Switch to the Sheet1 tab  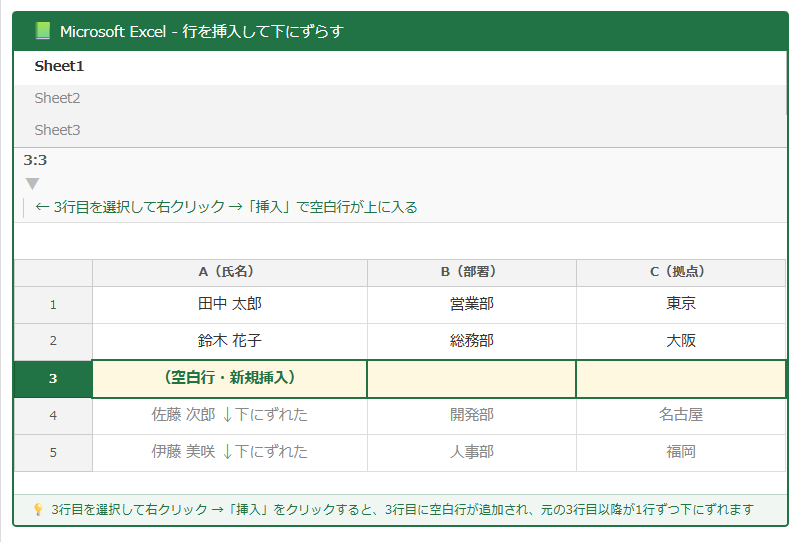(60, 67)
